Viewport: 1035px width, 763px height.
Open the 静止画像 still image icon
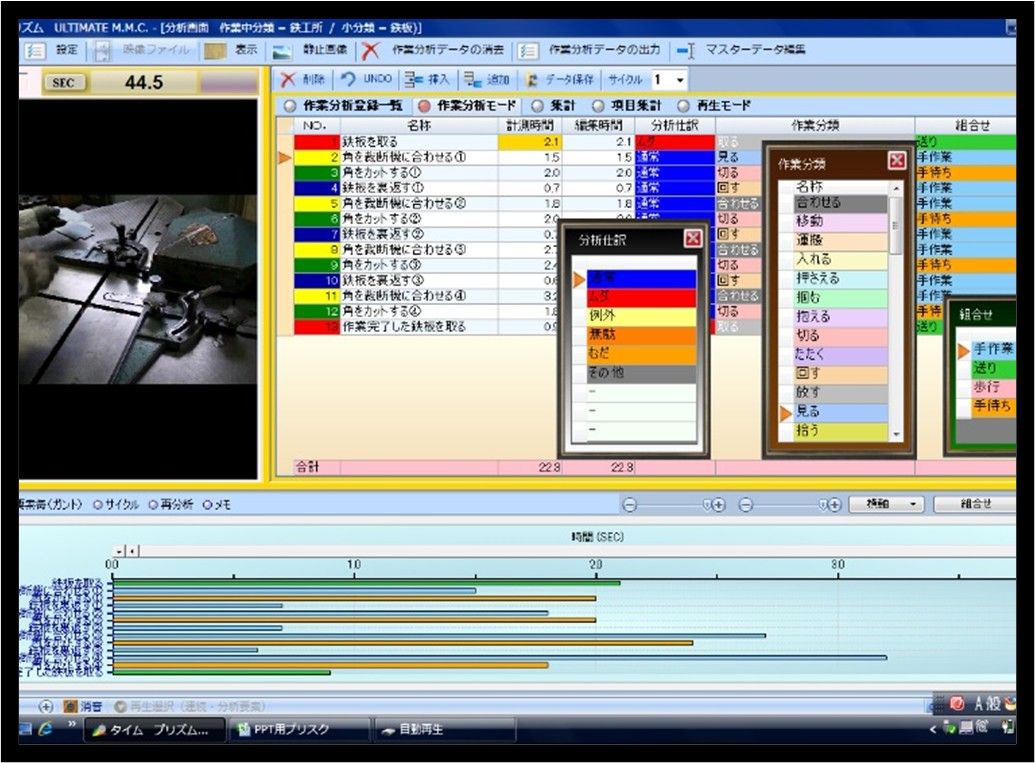click(282, 51)
